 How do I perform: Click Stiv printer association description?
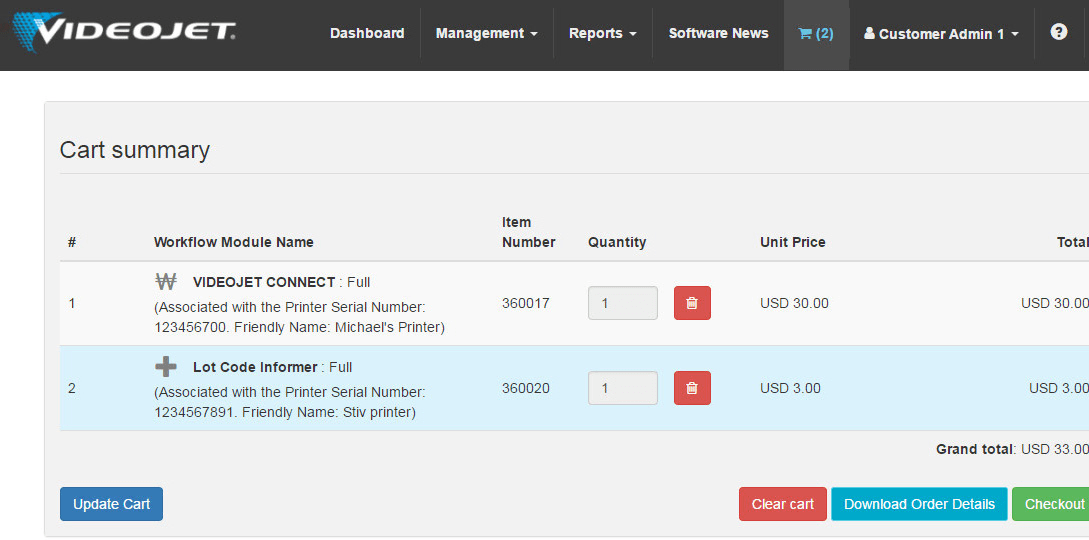click(290, 403)
